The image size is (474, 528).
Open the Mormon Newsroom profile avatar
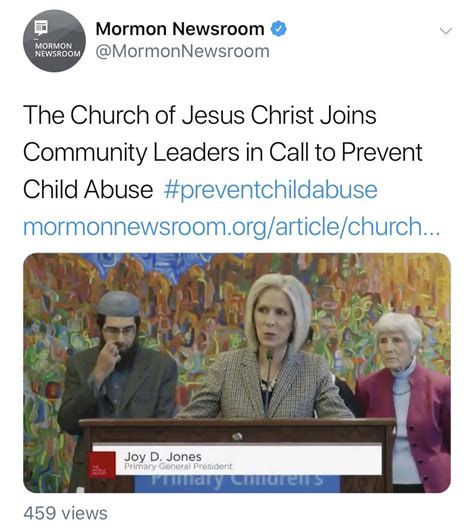(x=54, y=41)
